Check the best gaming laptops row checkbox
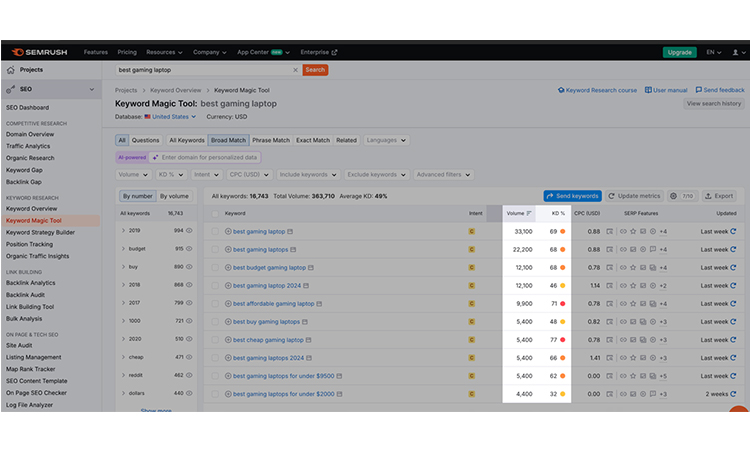 (215, 250)
